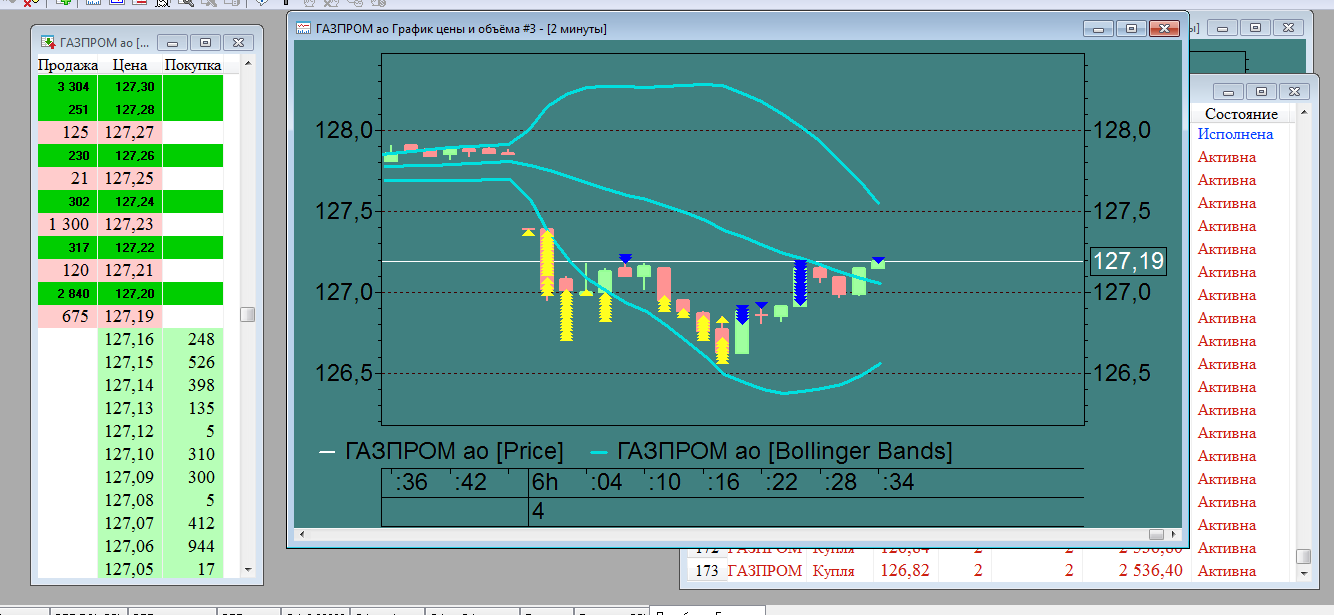Minimize the ГАЗПРОМ ао order book window
Viewport: 1334px width, 615px height.
[x=173, y=42]
